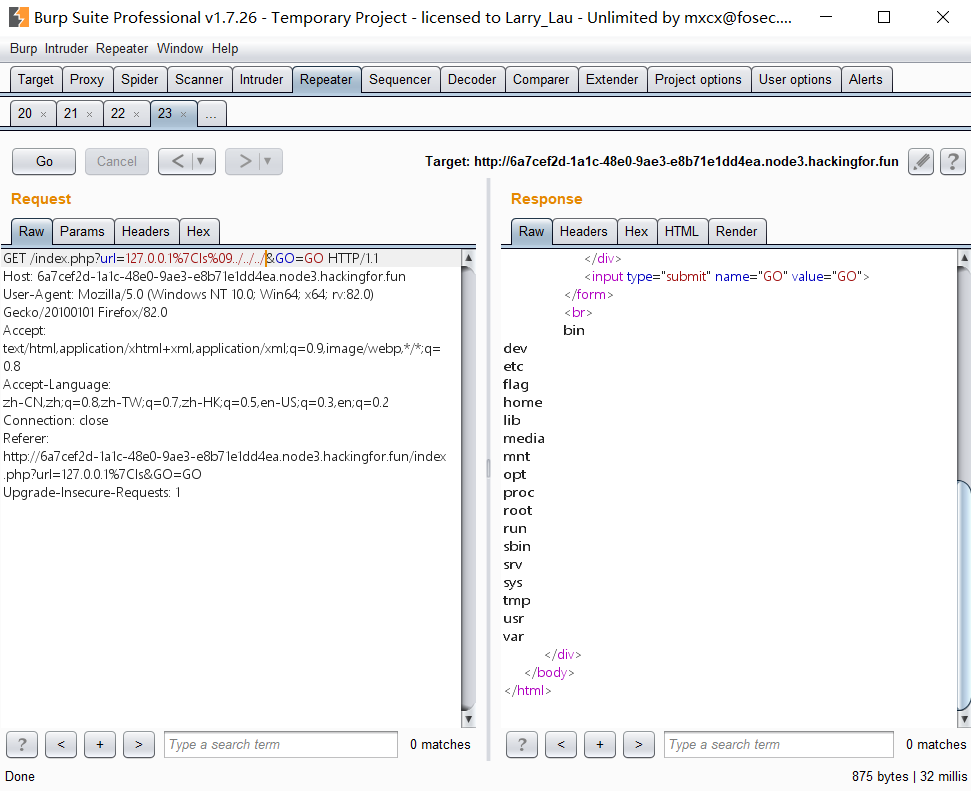Open the Repeater help question mark icon
This screenshot has height=791, width=971.
coord(952,162)
